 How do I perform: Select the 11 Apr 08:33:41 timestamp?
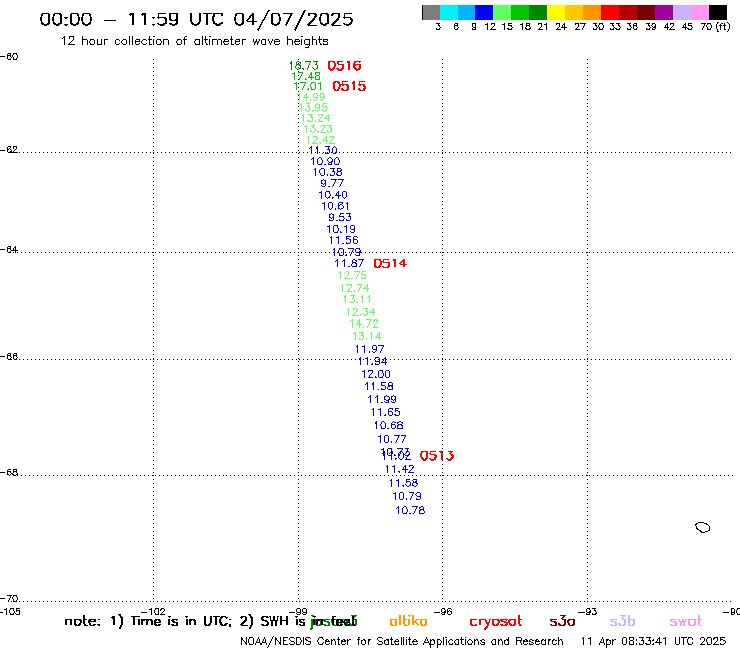[x=653, y=642]
